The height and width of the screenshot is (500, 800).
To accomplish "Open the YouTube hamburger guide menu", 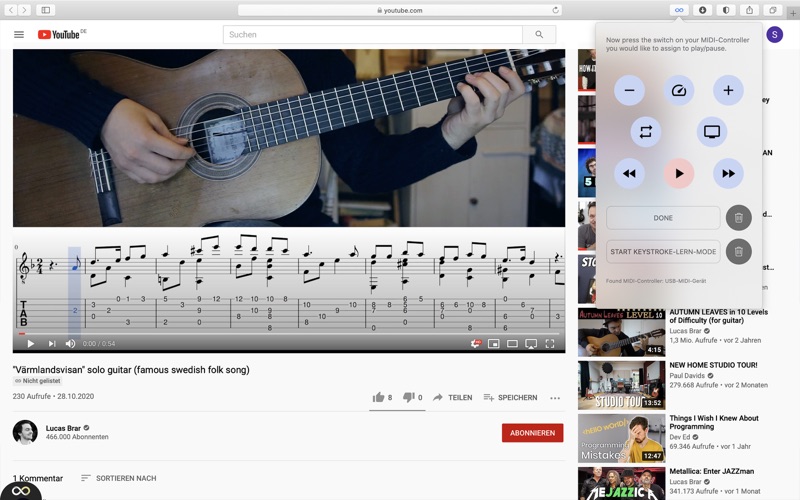I will point(19,35).
